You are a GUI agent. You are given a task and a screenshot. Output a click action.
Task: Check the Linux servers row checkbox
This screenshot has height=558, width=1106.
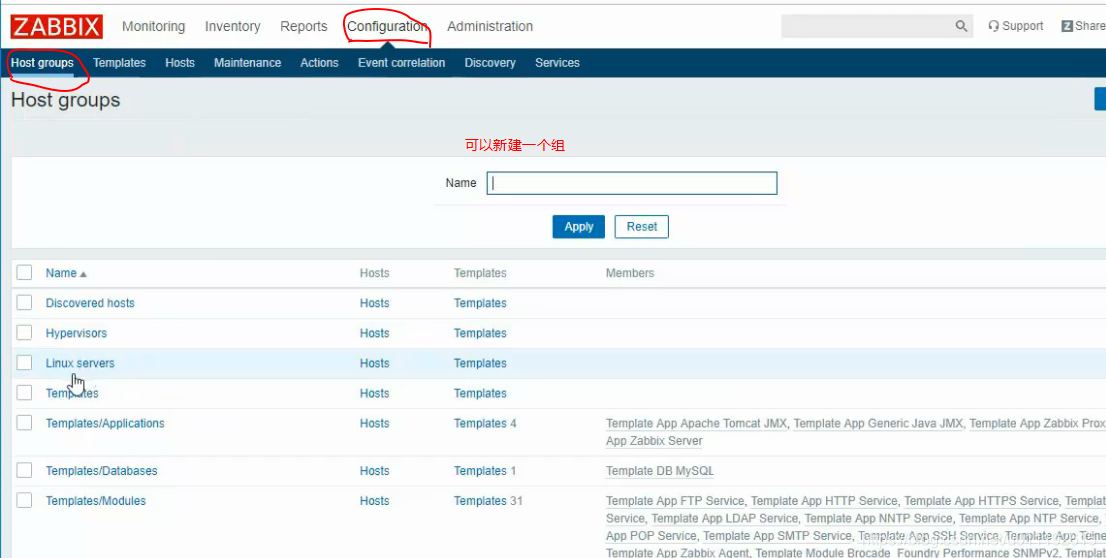coord(25,363)
